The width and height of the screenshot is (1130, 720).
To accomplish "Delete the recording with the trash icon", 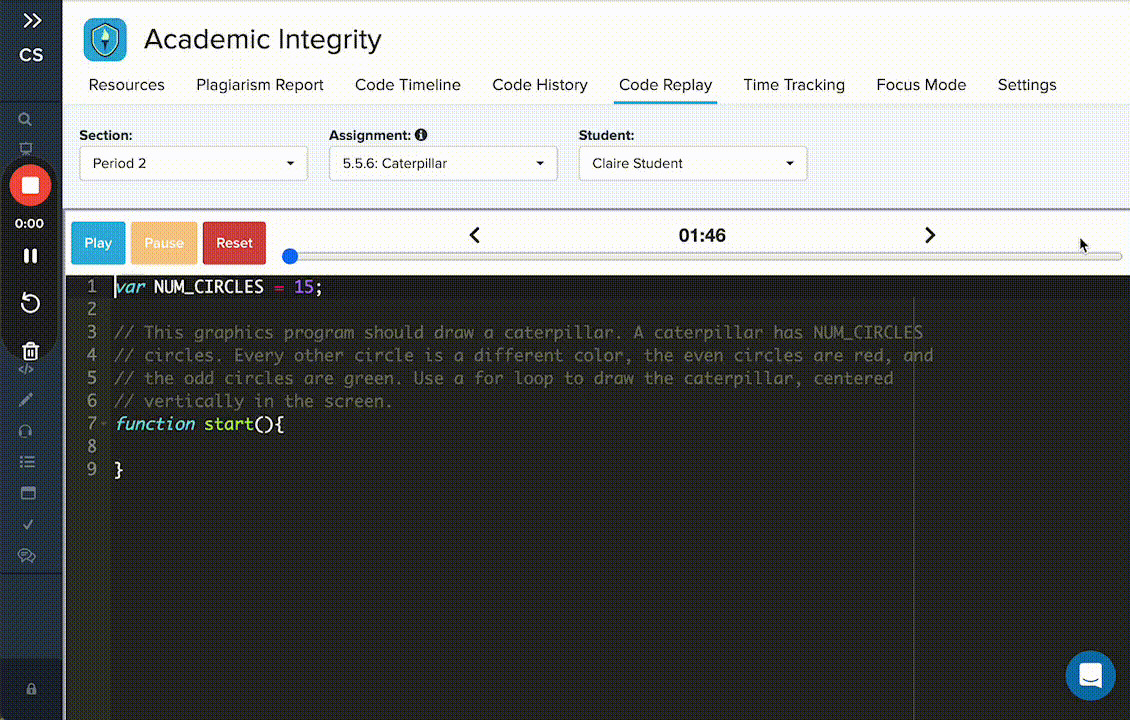I will [x=30, y=350].
